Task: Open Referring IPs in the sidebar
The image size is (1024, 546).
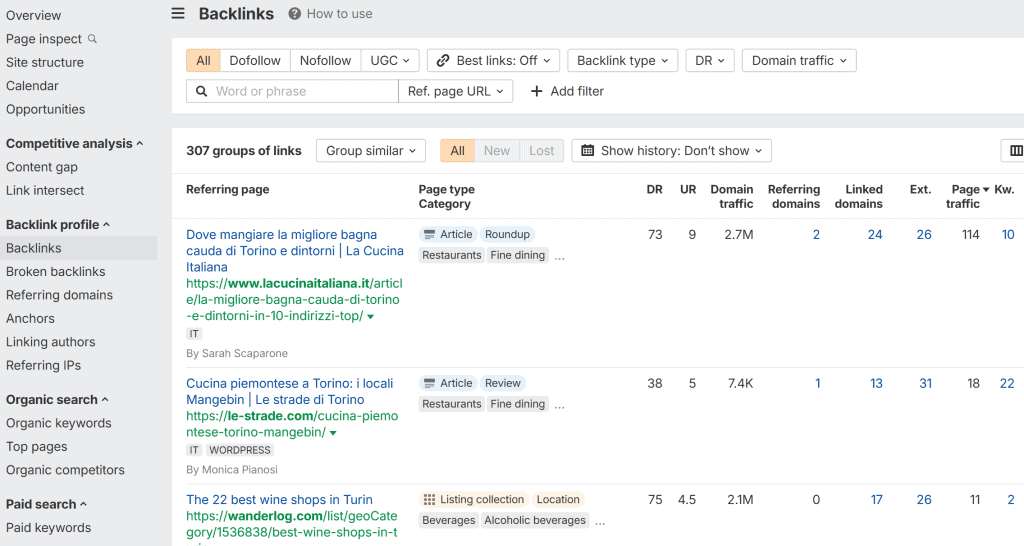Action: [x=43, y=366]
